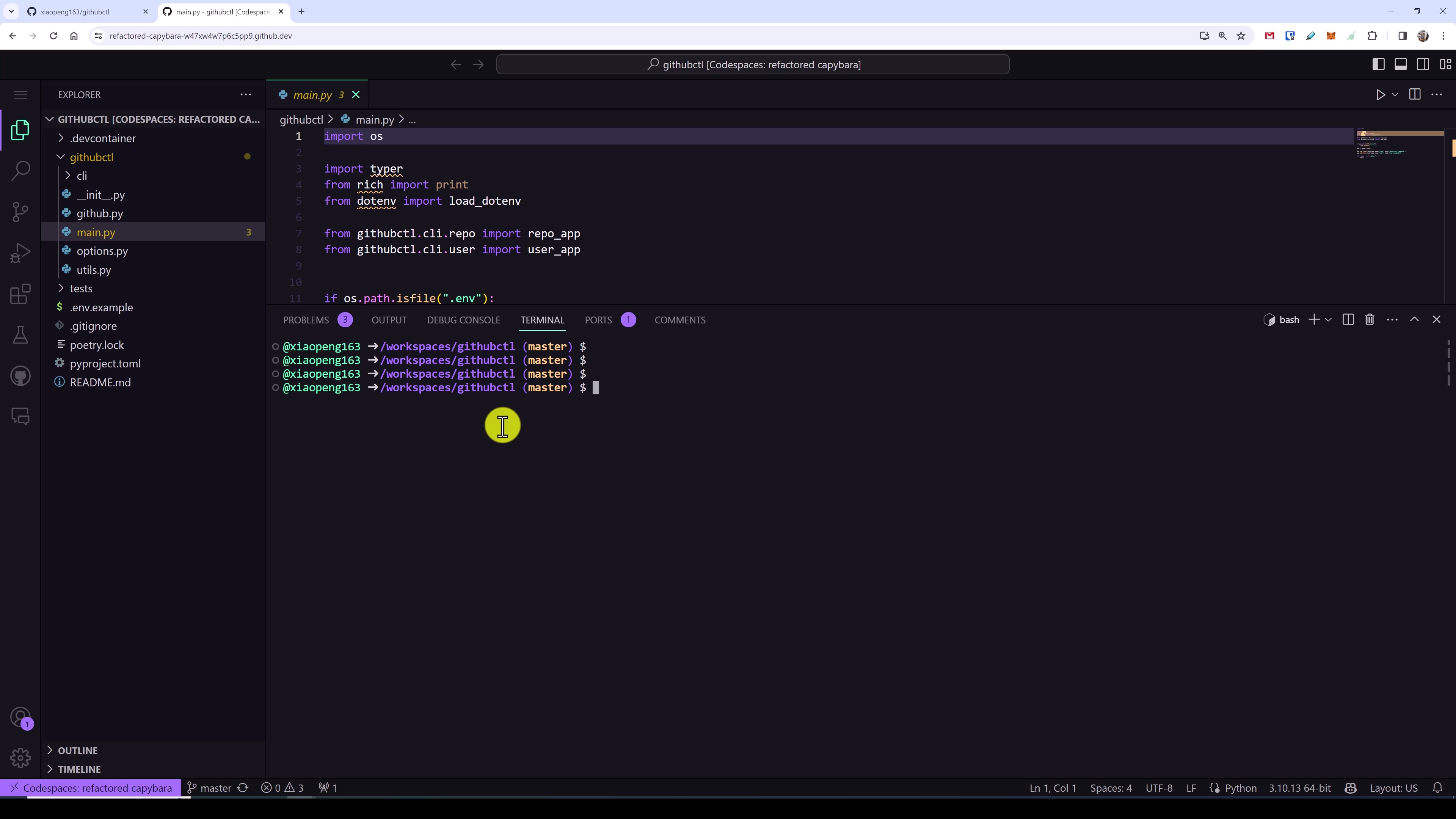Toggle the primary side bar visibility
Screen dimensions: 1456x819
coord(1378,64)
